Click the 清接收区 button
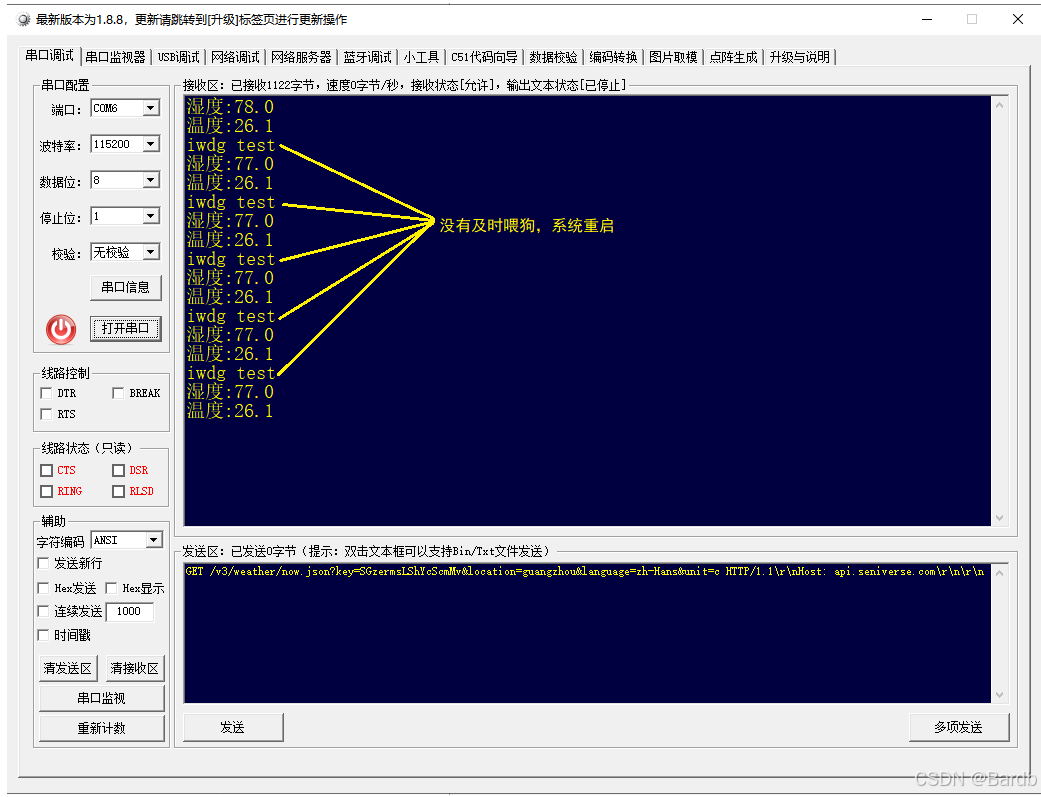Viewport: 1041px width, 797px height. (x=135, y=668)
